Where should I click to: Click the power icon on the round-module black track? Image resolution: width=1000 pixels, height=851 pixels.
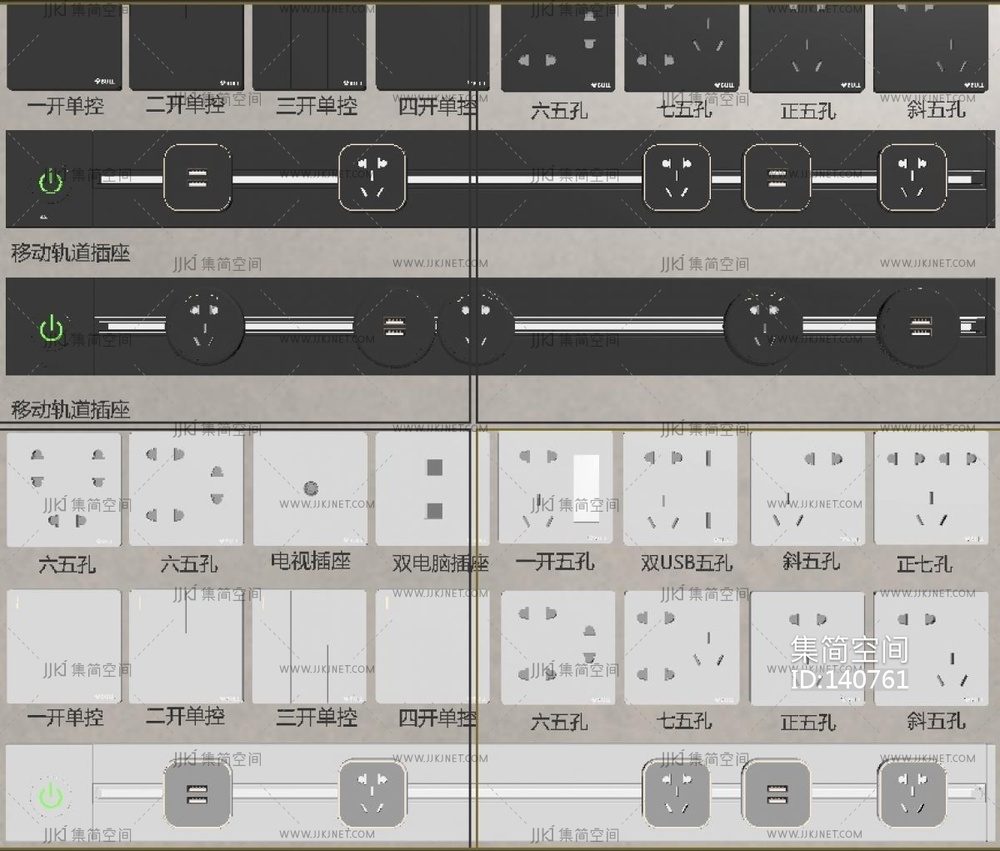click(x=50, y=328)
